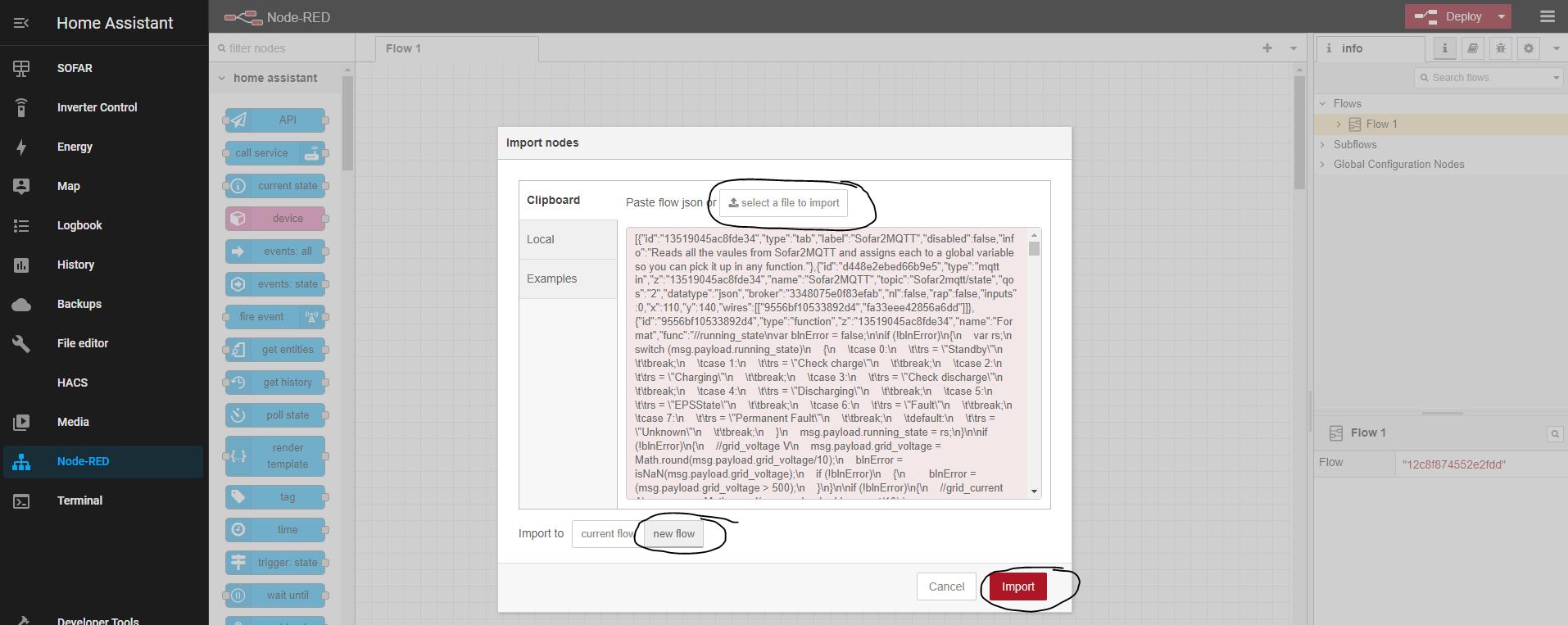Click the filter nodes search field
Image resolution: width=1568 pixels, height=625 pixels.
(x=282, y=48)
